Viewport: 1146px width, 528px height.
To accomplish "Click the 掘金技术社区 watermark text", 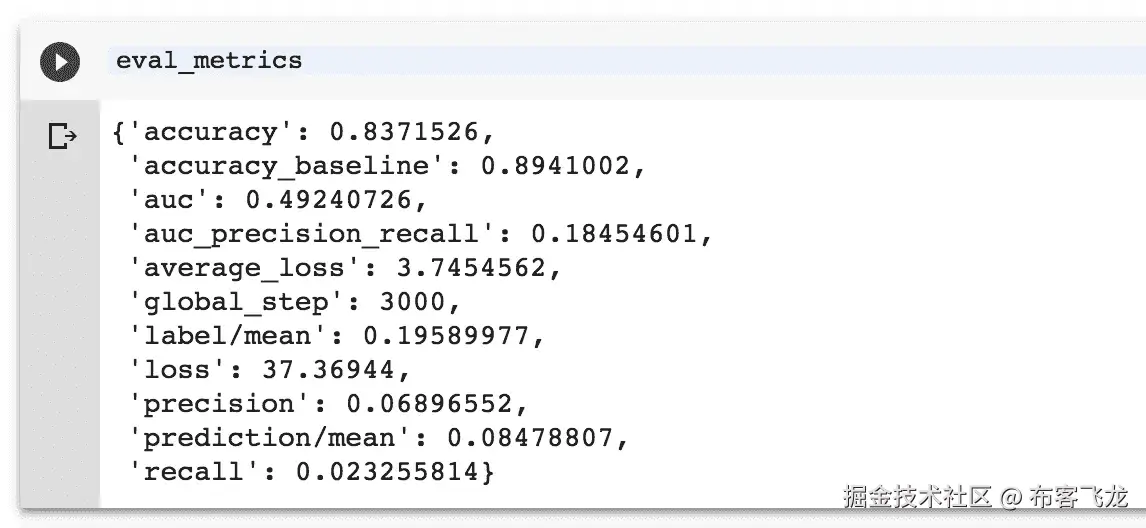I will (x=917, y=497).
